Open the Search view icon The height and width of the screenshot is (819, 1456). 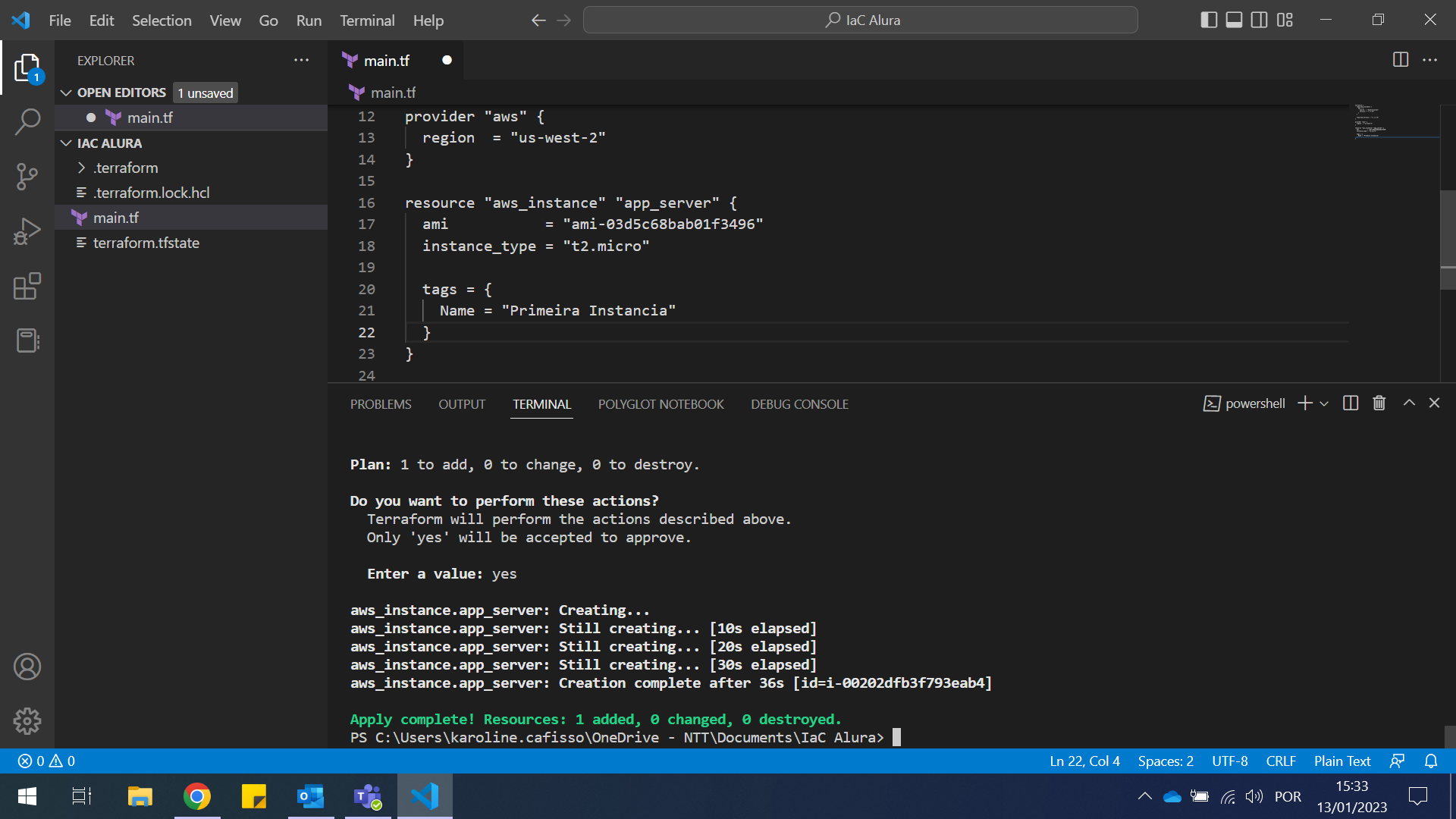(27, 121)
